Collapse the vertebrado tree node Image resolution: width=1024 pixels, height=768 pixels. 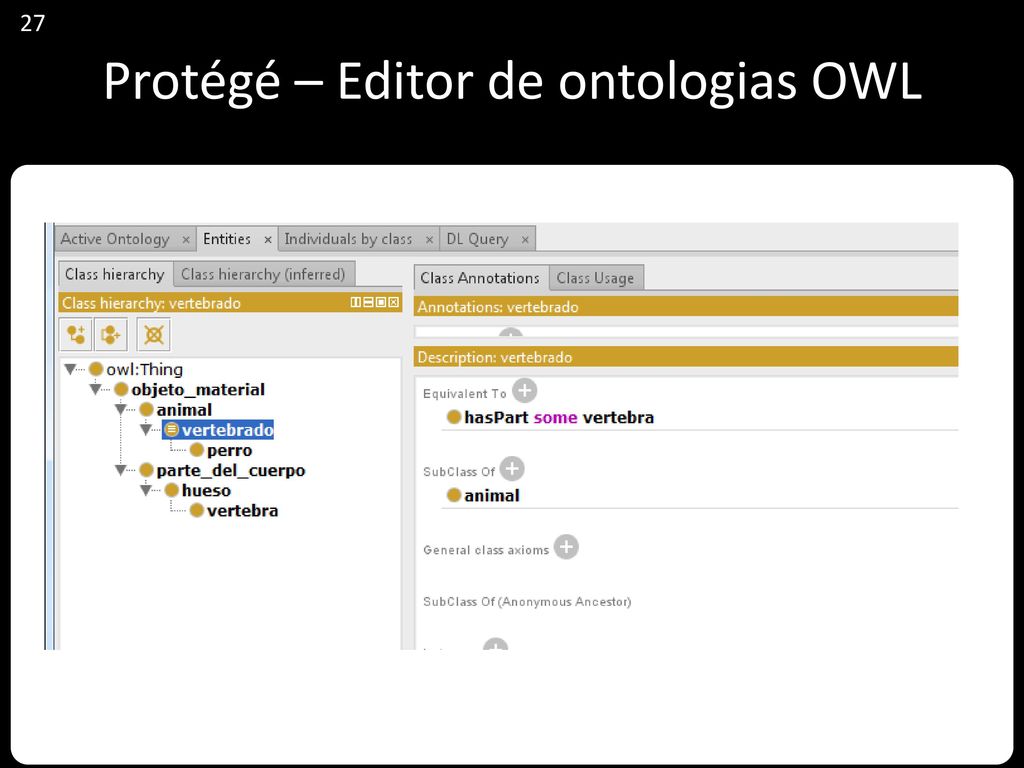tap(146, 430)
